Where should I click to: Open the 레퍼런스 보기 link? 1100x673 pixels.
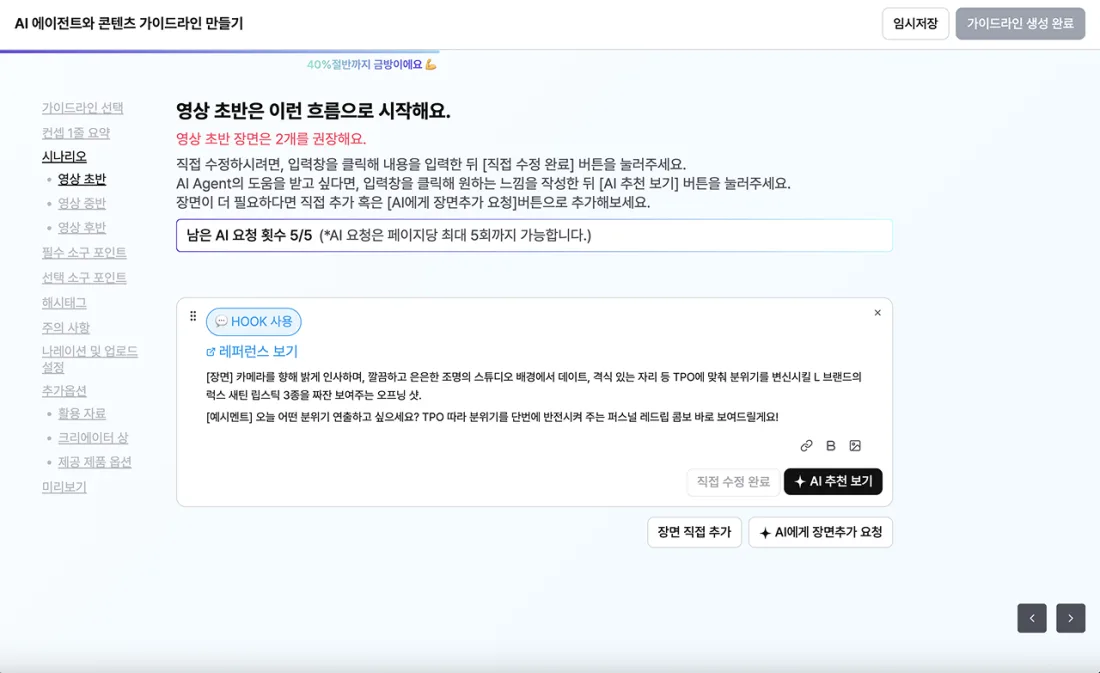click(252, 352)
